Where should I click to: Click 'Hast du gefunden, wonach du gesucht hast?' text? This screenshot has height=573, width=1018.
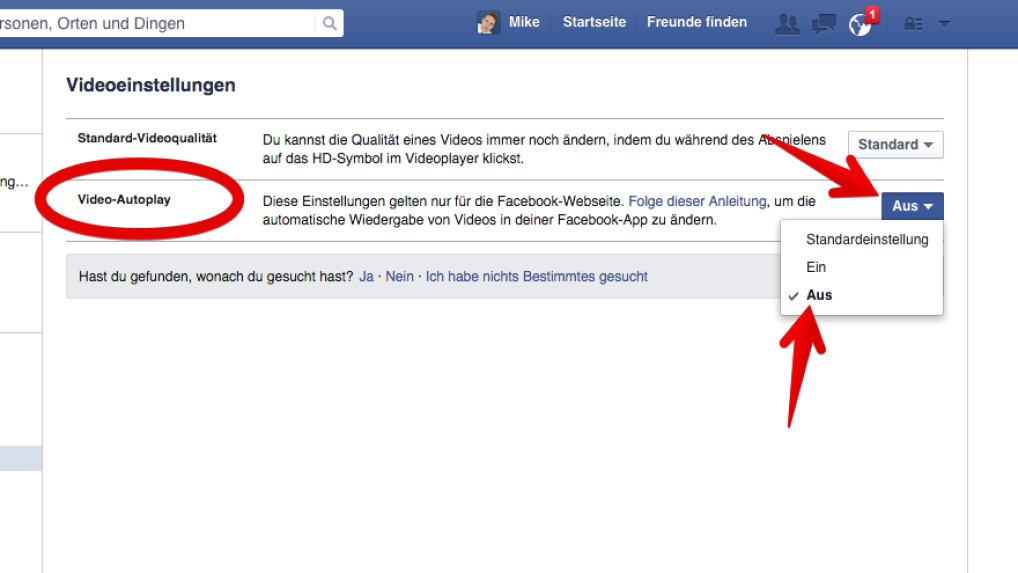[216, 276]
